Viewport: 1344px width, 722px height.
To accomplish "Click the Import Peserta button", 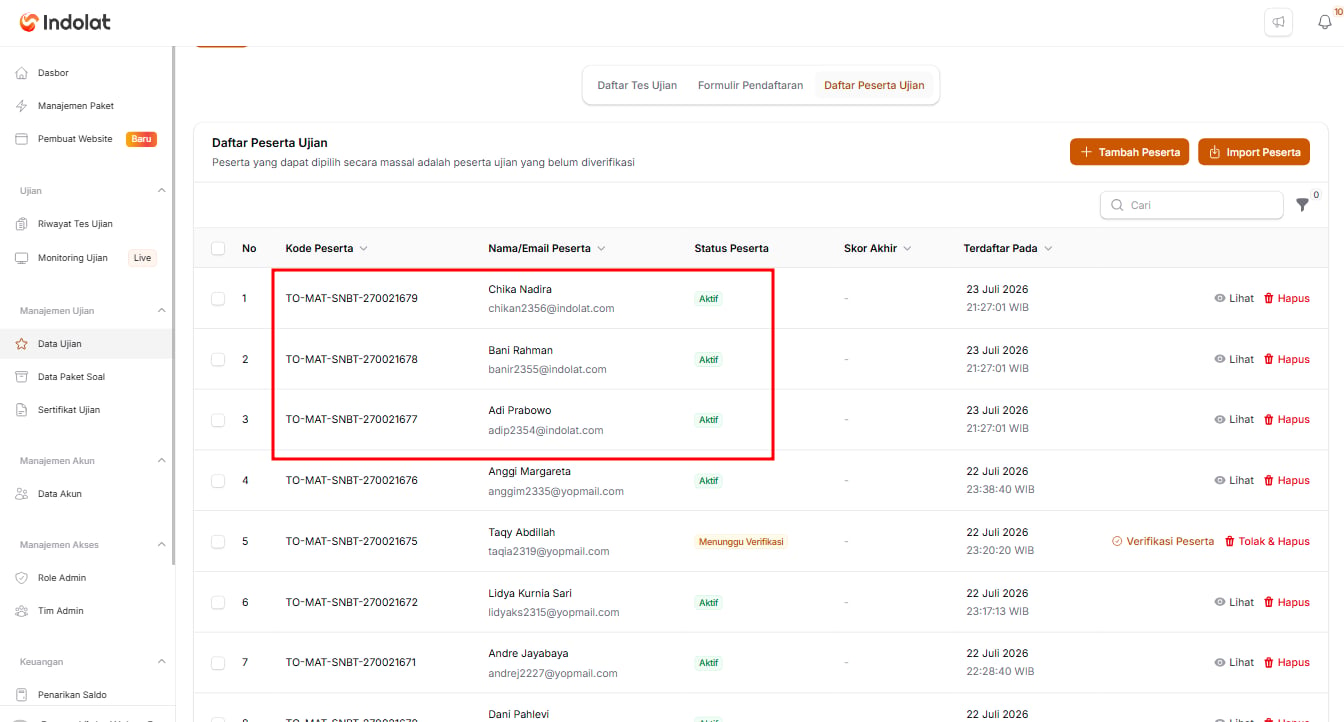I will click(x=1254, y=152).
